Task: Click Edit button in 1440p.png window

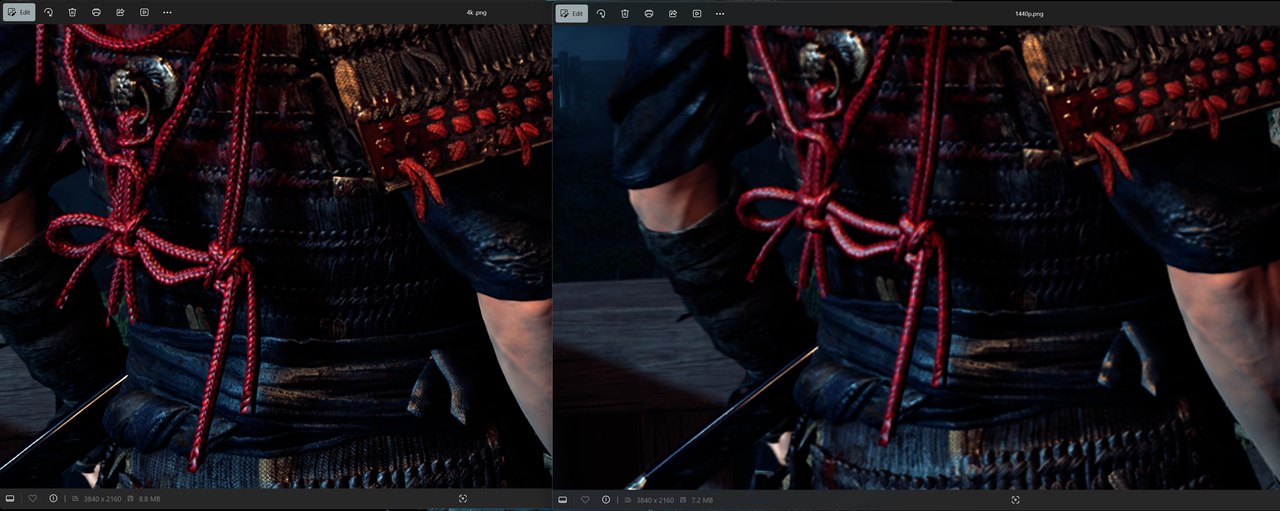Action: point(572,13)
